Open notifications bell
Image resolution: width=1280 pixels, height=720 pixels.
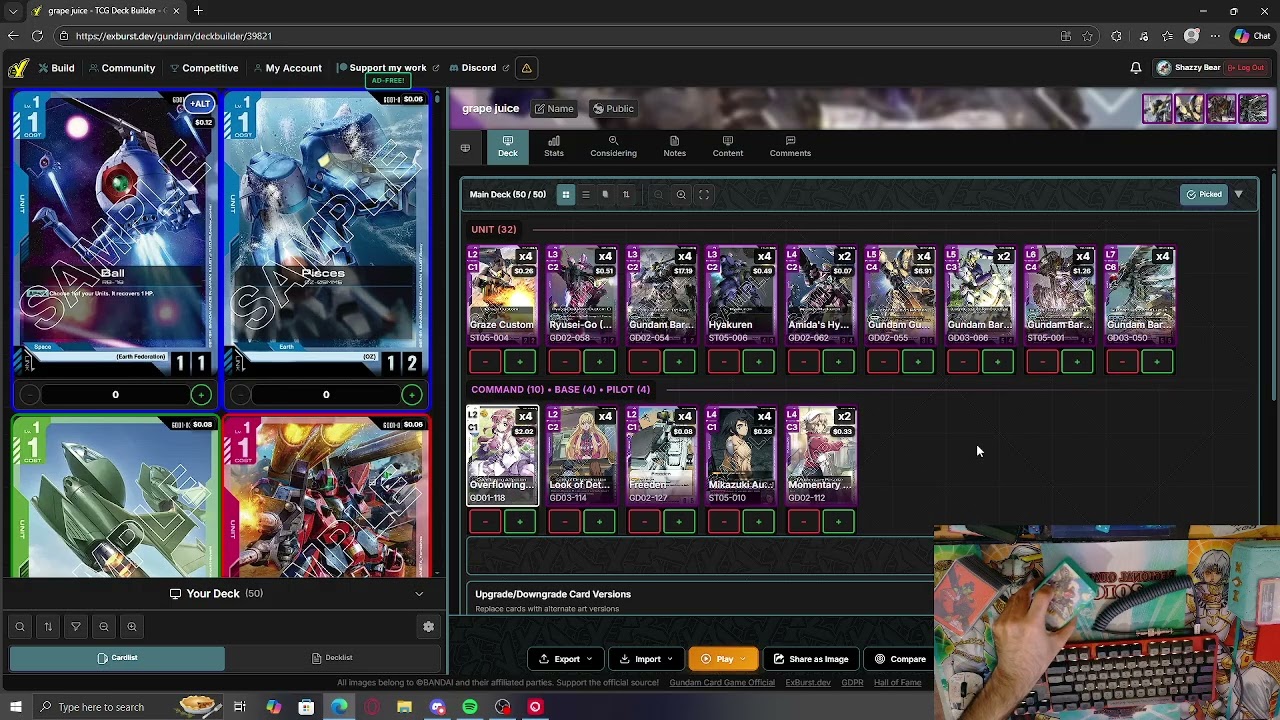[x=1136, y=68]
